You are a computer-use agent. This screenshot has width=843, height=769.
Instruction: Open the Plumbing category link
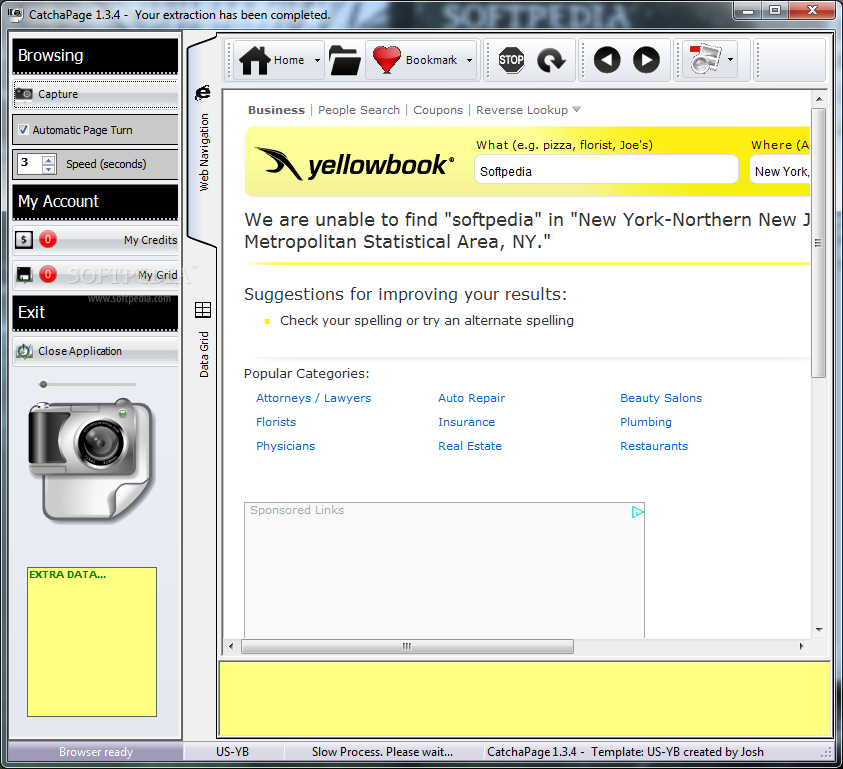(646, 422)
